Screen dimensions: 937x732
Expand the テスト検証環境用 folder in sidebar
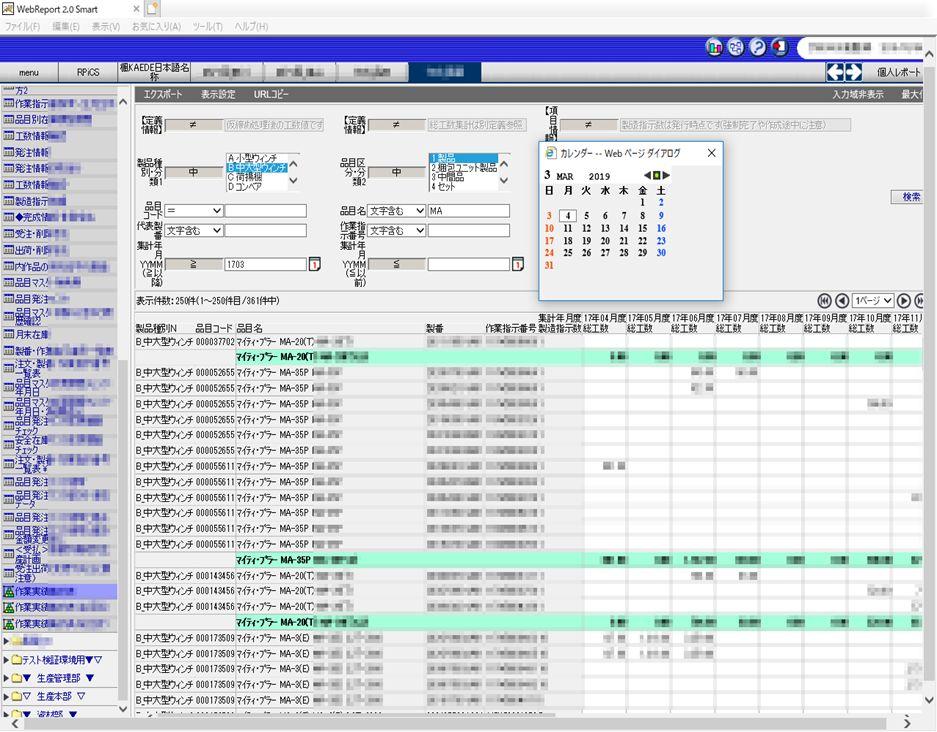(7, 660)
